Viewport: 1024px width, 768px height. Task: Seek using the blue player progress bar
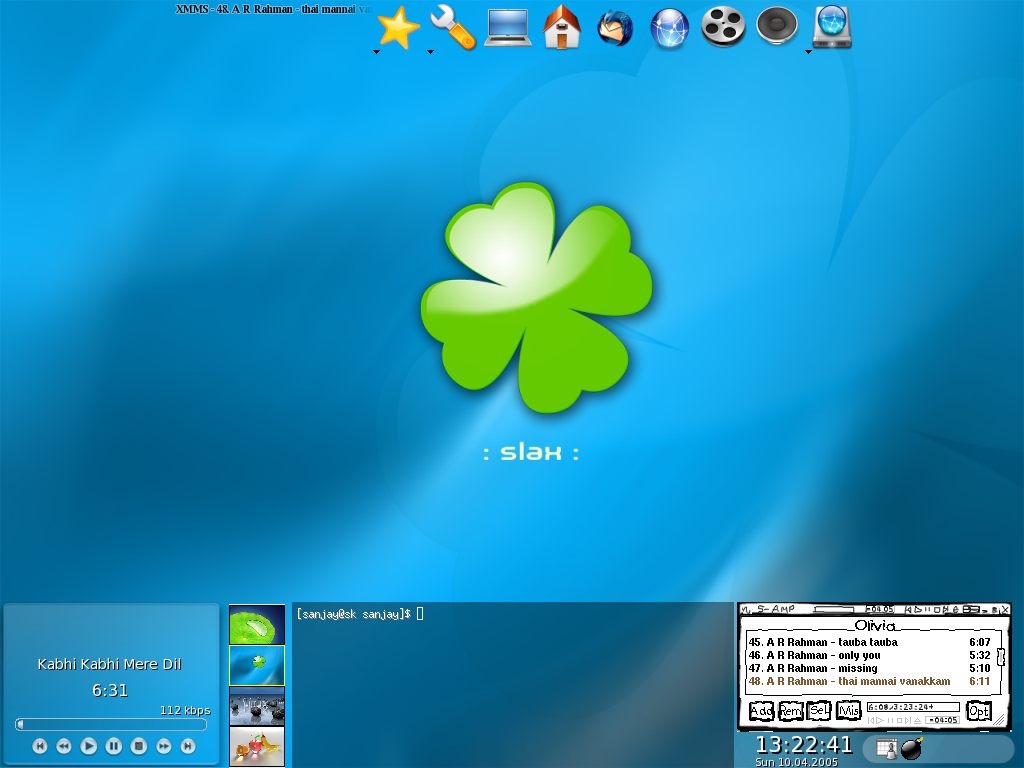(111, 724)
